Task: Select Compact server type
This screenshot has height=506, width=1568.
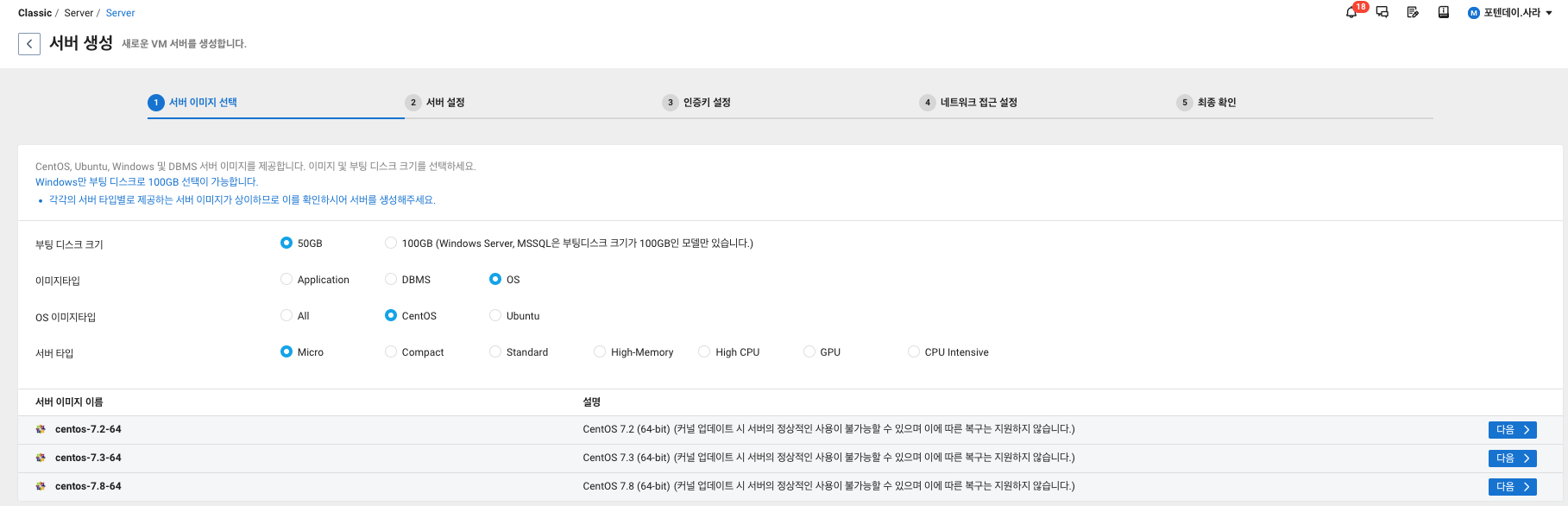Action: (x=391, y=351)
